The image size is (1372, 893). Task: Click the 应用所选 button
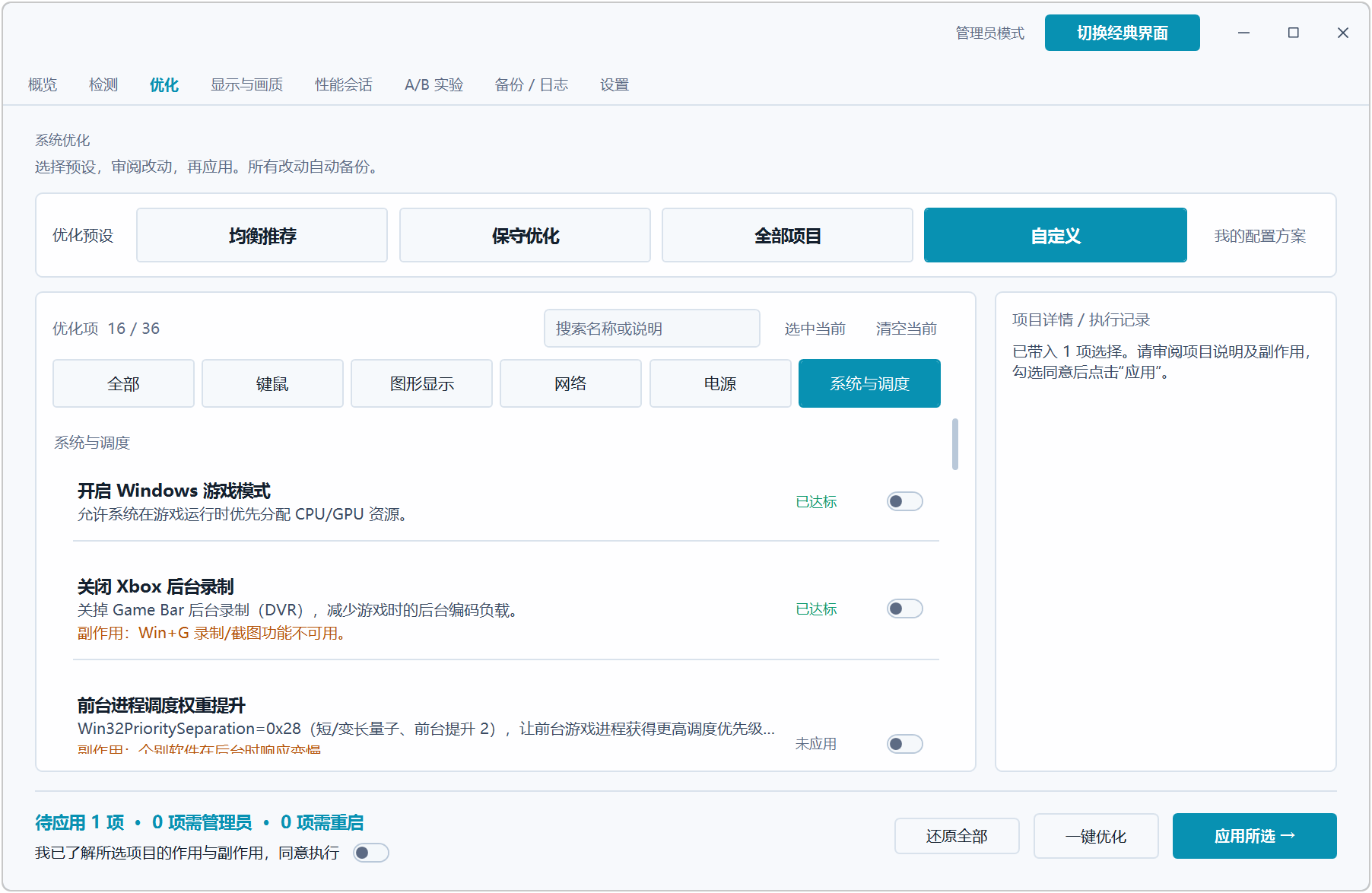pos(1254,836)
